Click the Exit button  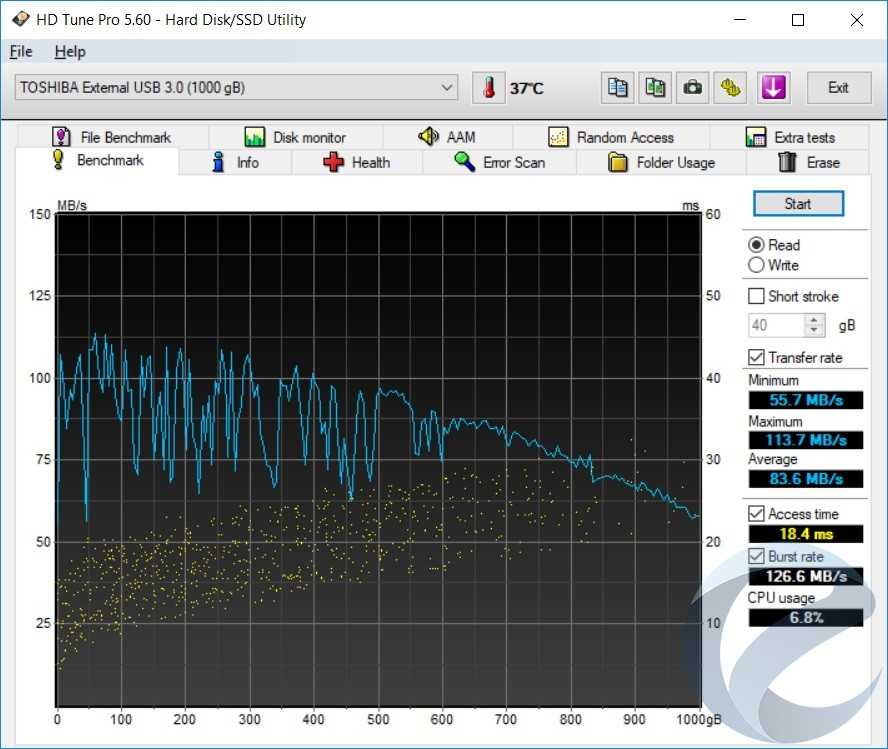click(838, 88)
